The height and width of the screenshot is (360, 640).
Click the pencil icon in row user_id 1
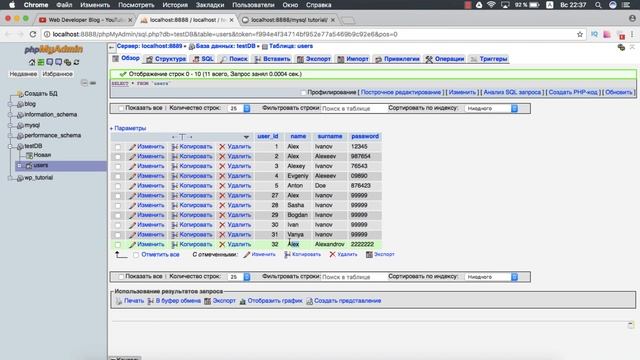point(132,147)
